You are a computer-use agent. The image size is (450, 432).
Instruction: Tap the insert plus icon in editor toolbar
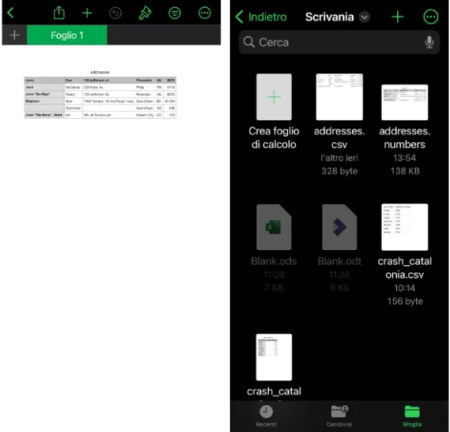point(87,13)
